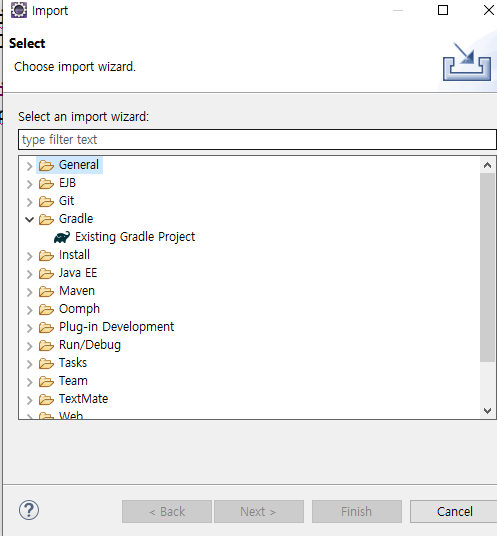Expand the Tasks category
The height and width of the screenshot is (536, 497).
[29, 364]
